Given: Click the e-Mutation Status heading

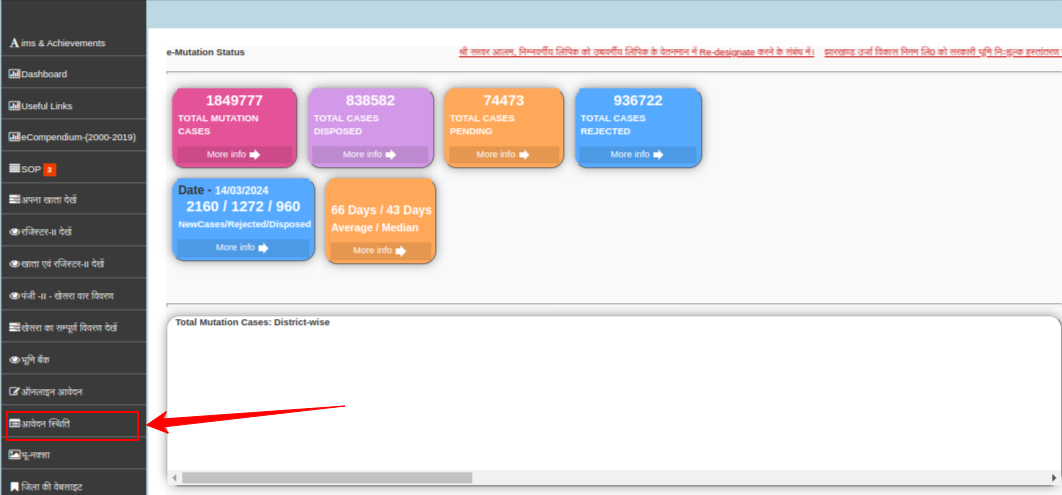Looking at the screenshot, I should pyautogui.click(x=206, y=52).
